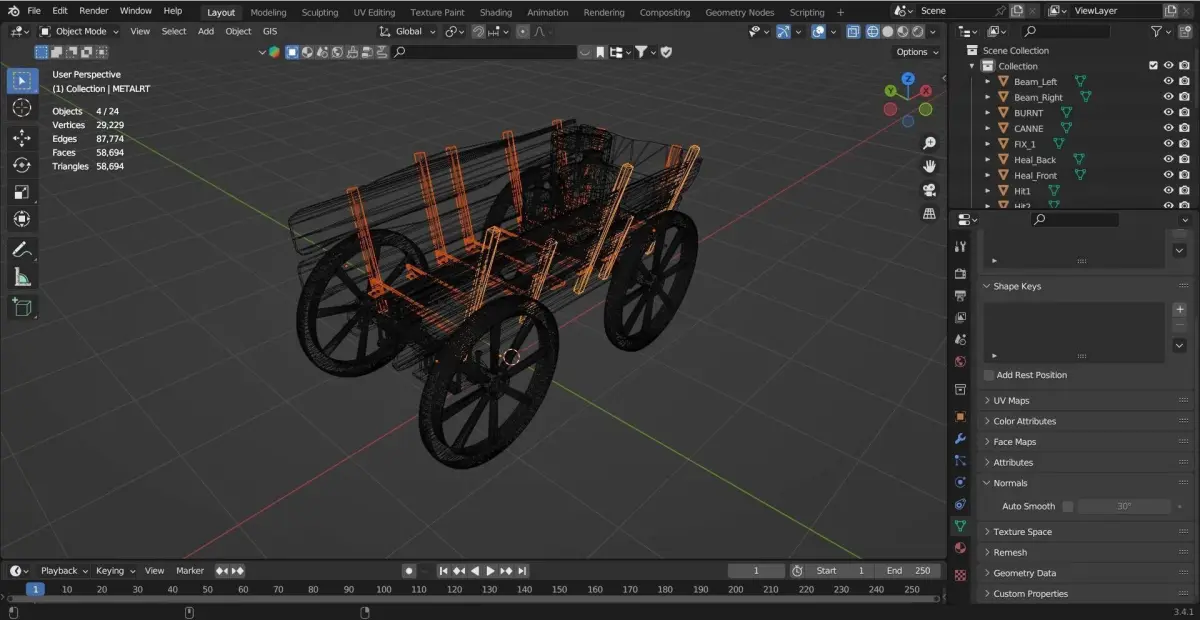Open the Output properties tab

tap(960, 296)
